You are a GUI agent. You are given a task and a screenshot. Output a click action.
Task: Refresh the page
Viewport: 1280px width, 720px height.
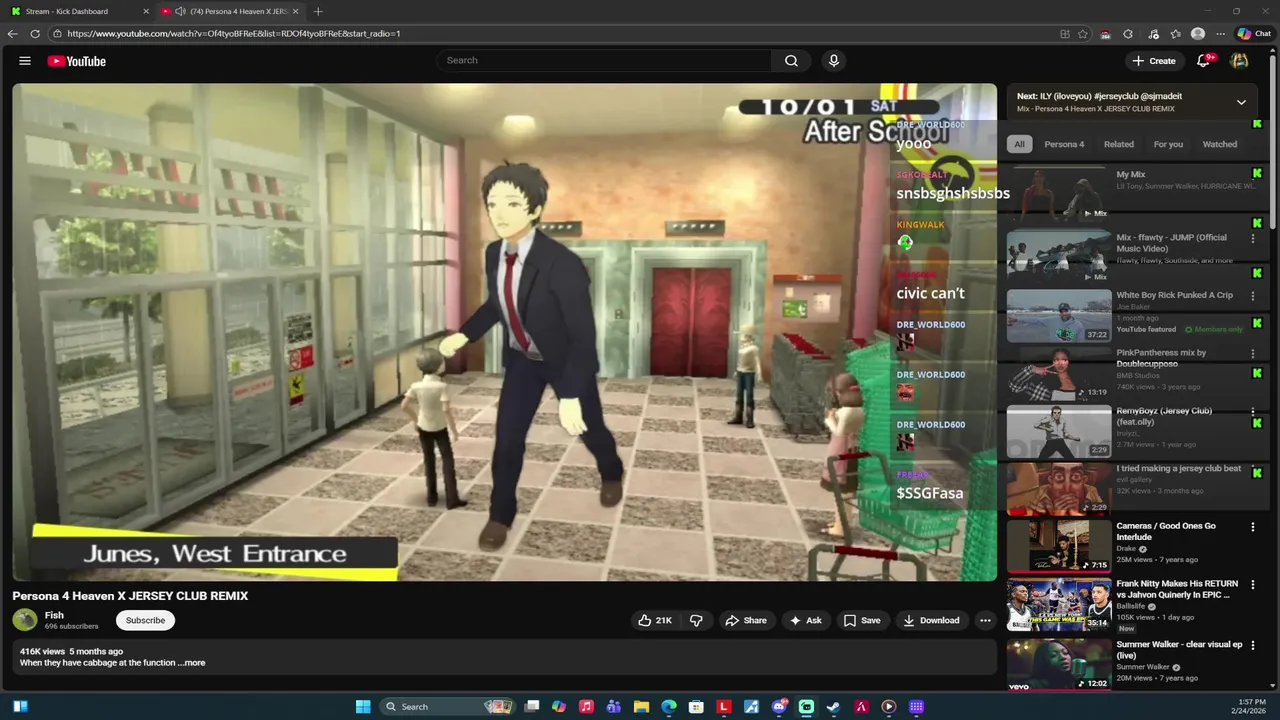(35, 33)
